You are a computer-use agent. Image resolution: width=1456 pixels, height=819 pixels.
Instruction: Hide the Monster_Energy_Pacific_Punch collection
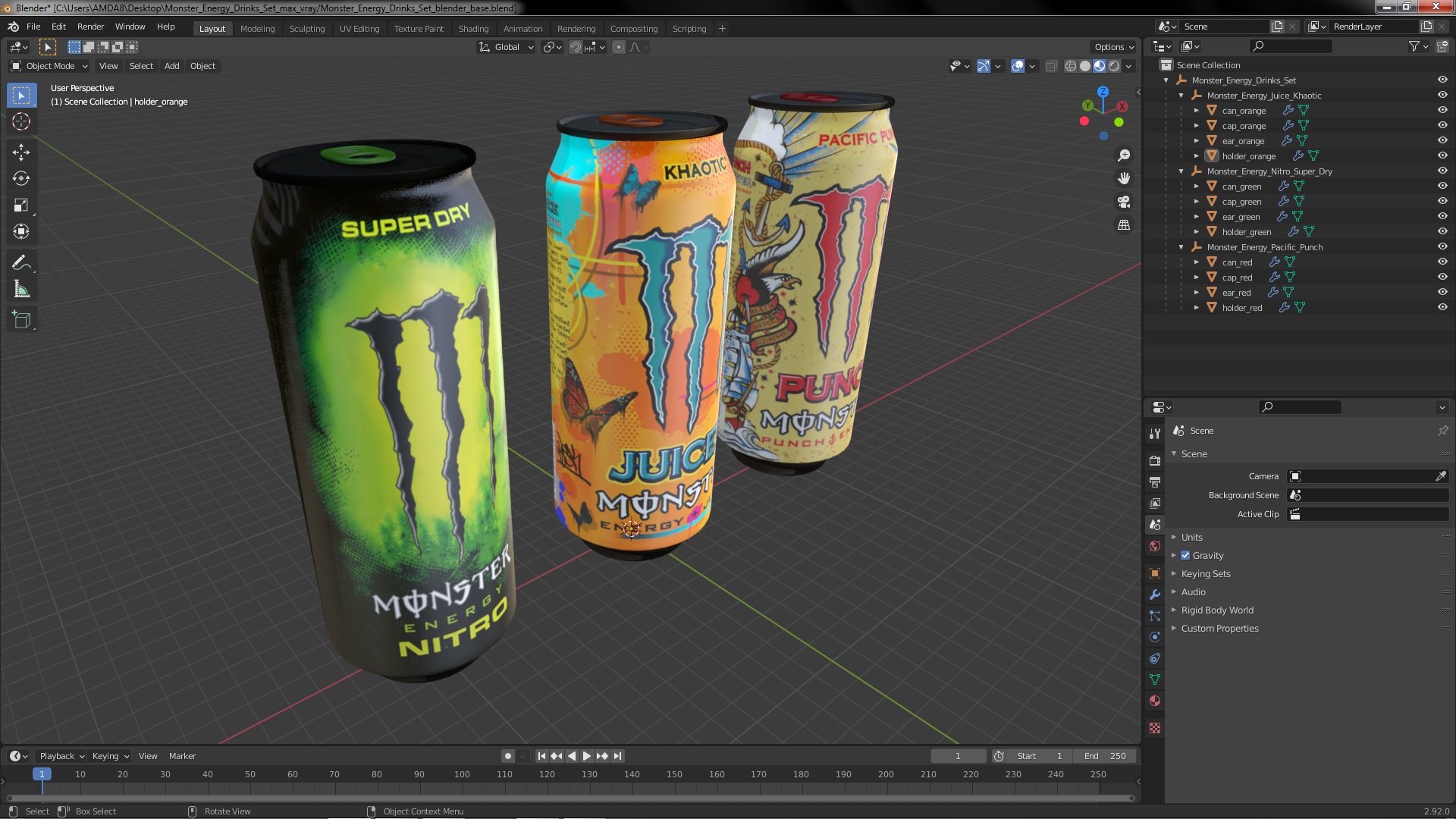pyautogui.click(x=1442, y=246)
